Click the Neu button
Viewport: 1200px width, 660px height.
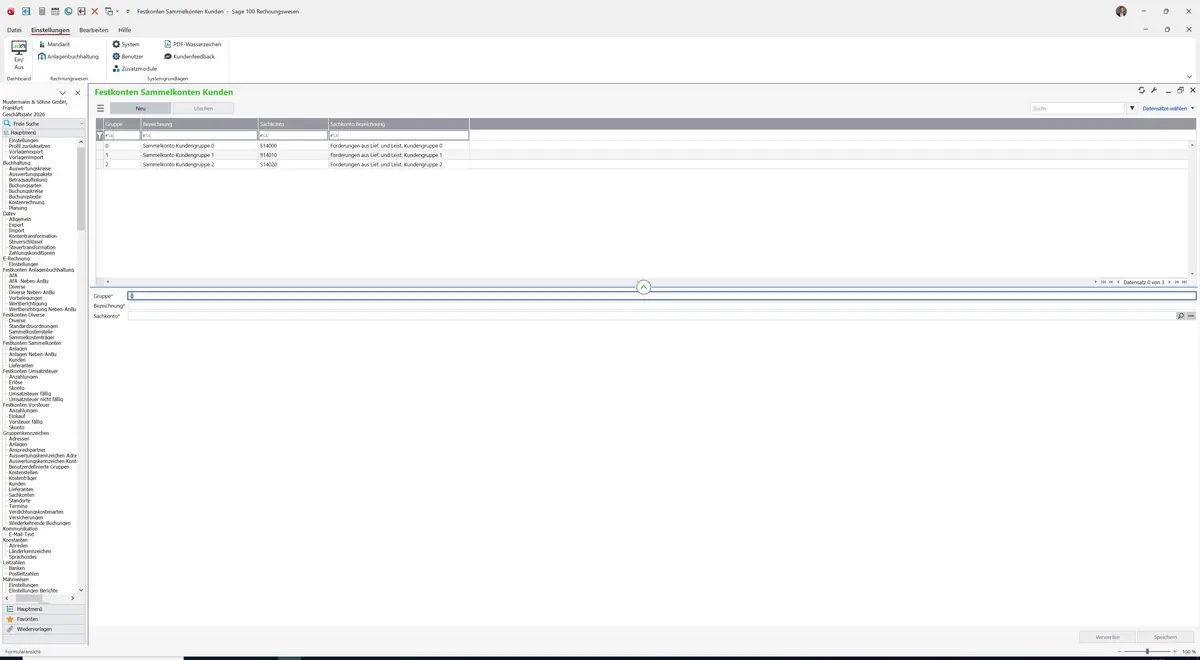click(140, 108)
